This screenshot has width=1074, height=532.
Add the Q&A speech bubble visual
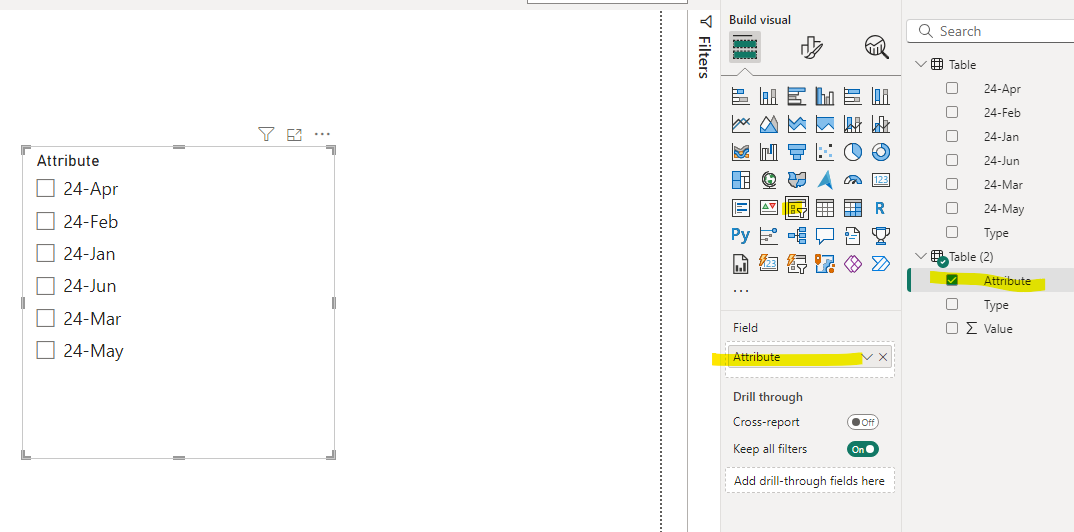(x=825, y=235)
